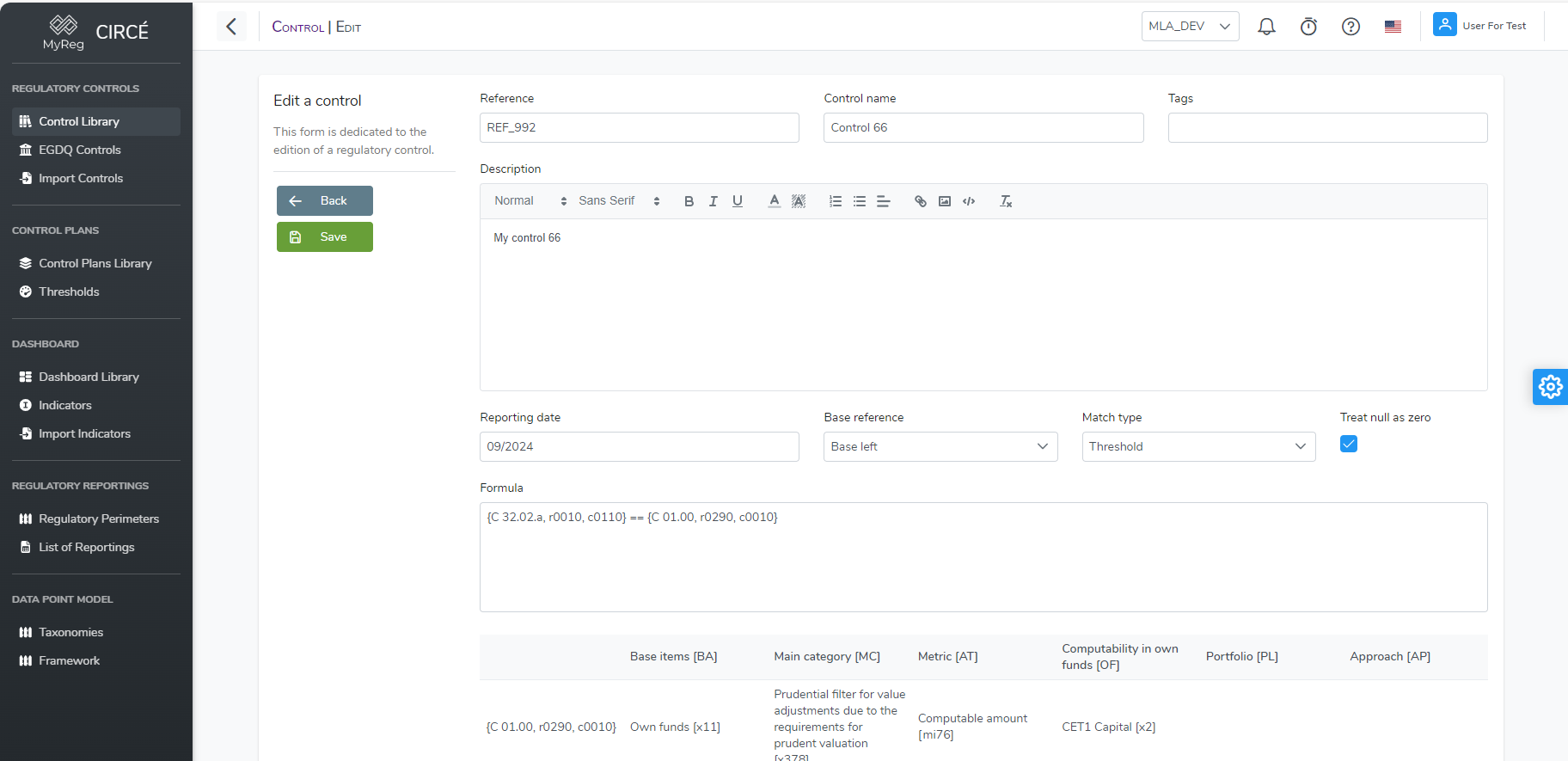Go to EGDQ Controls in the sidebar

(79, 150)
